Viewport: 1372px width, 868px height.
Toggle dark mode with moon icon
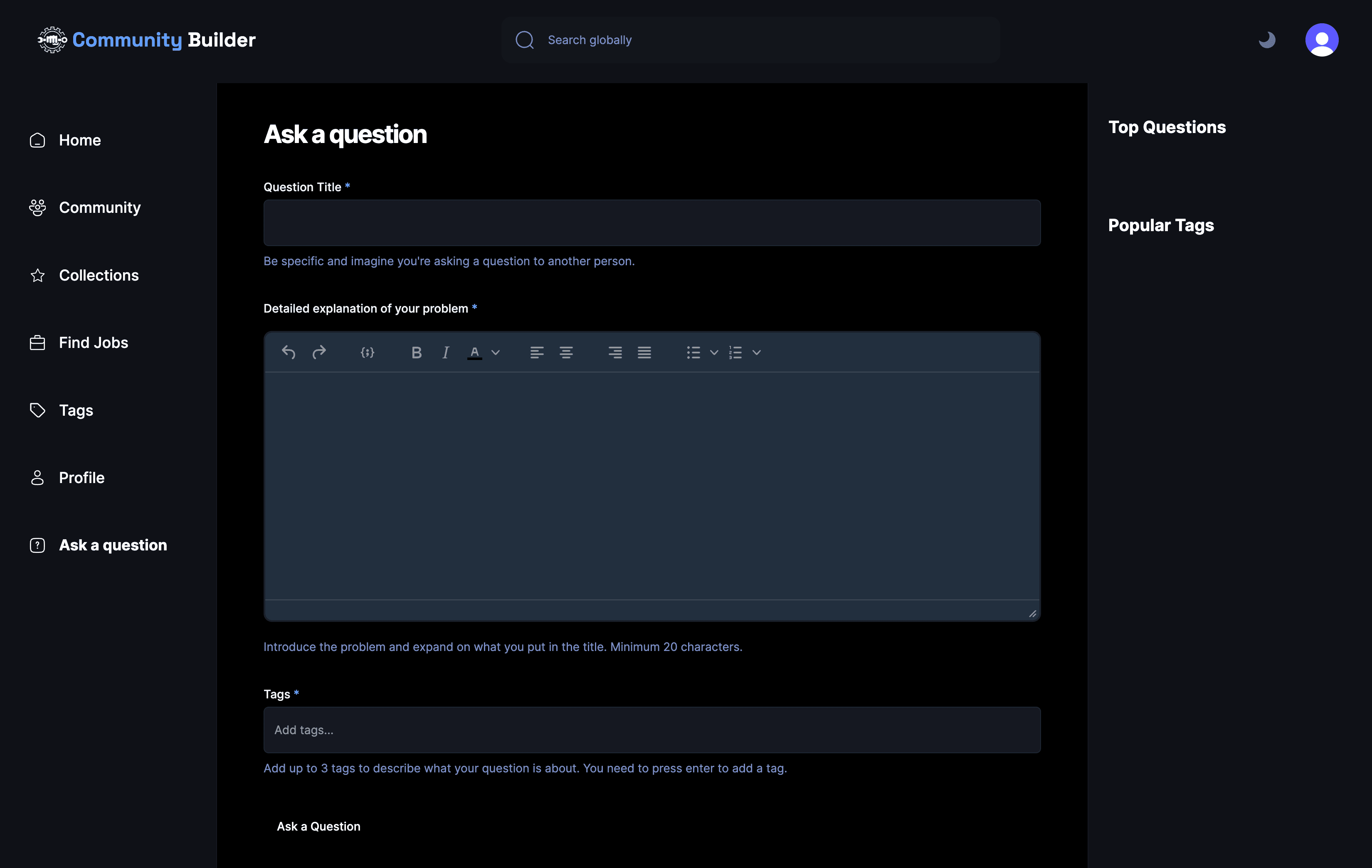coord(1266,40)
